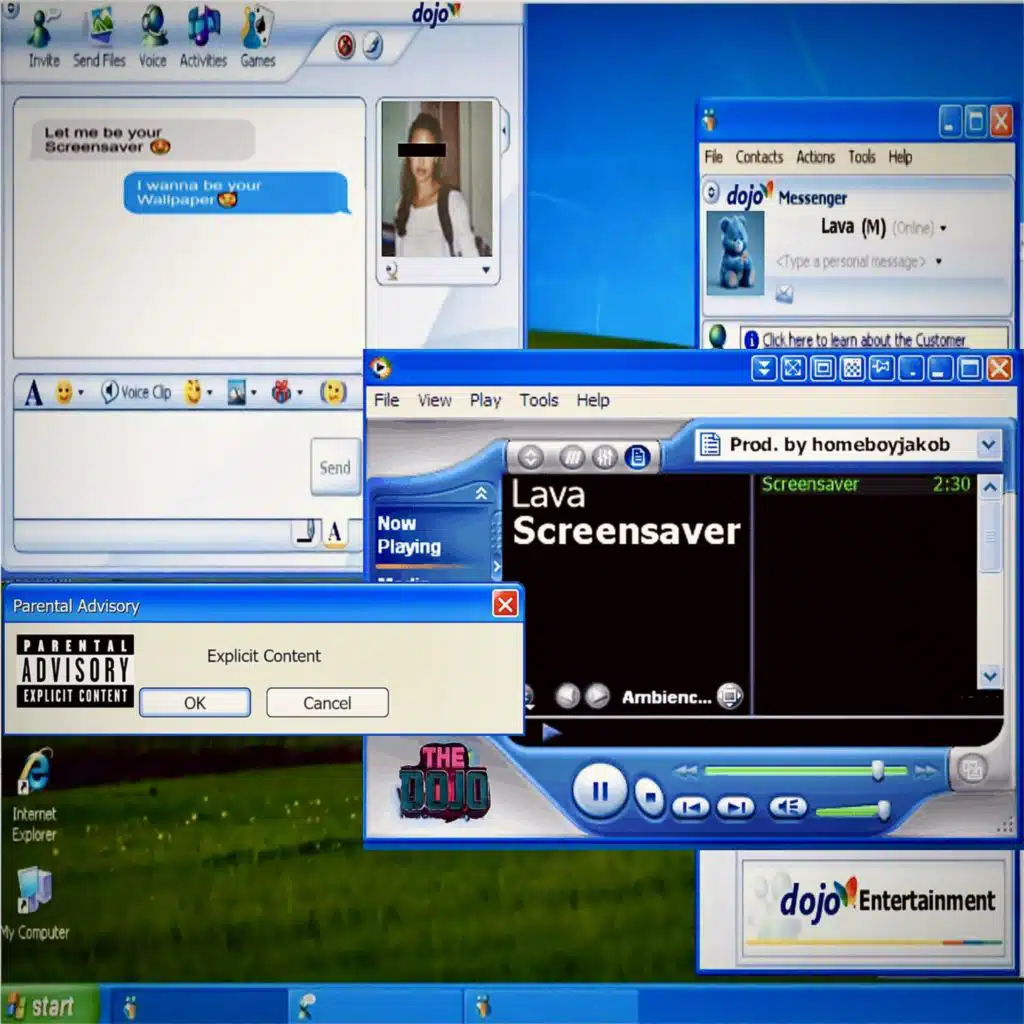
Task: Expand the Prod. by homeboyjakob dropdown
Action: pyautogui.click(x=988, y=445)
